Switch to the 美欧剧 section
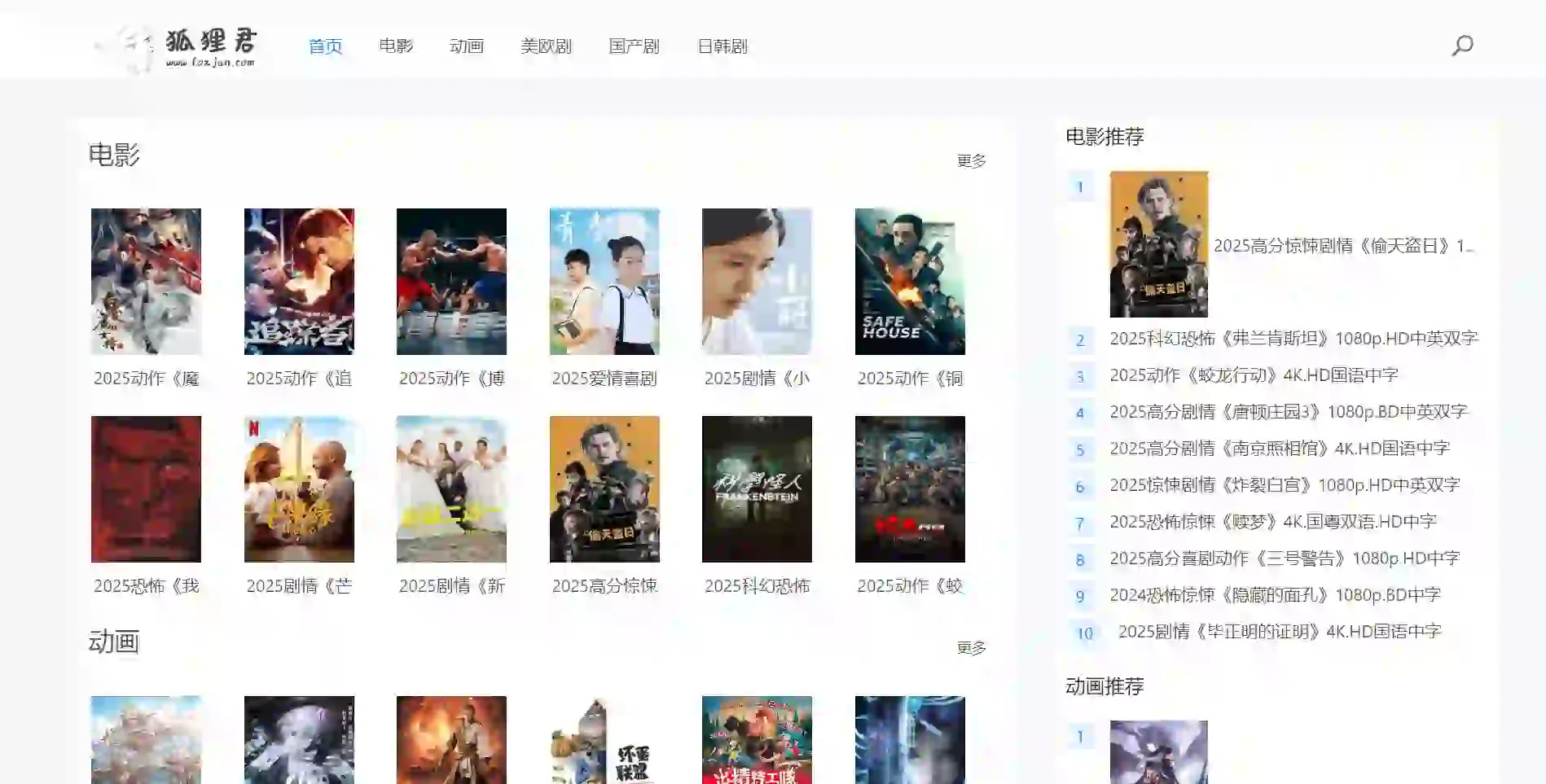Image resolution: width=1546 pixels, height=784 pixels. click(547, 46)
